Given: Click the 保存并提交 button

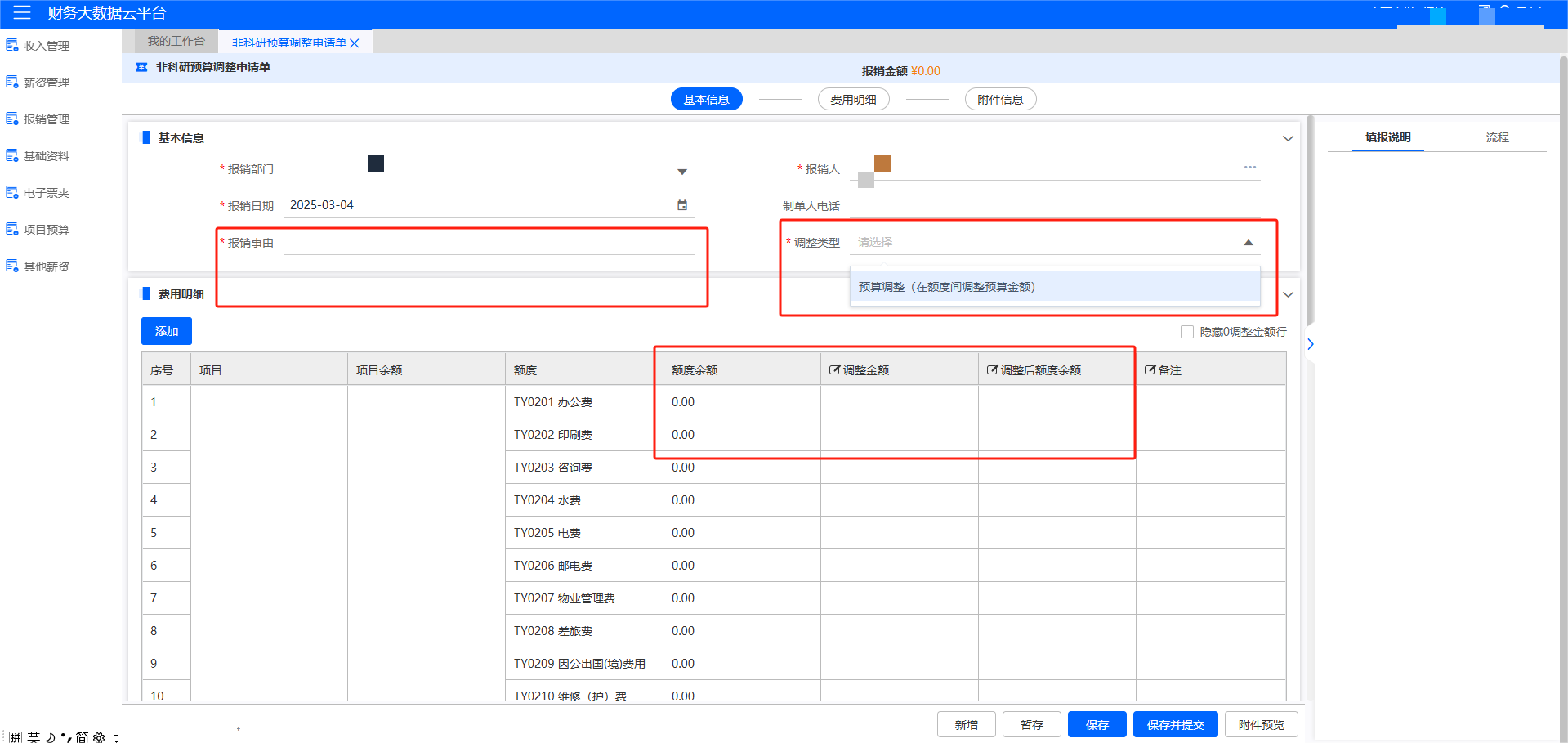Looking at the screenshot, I should (1176, 725).
